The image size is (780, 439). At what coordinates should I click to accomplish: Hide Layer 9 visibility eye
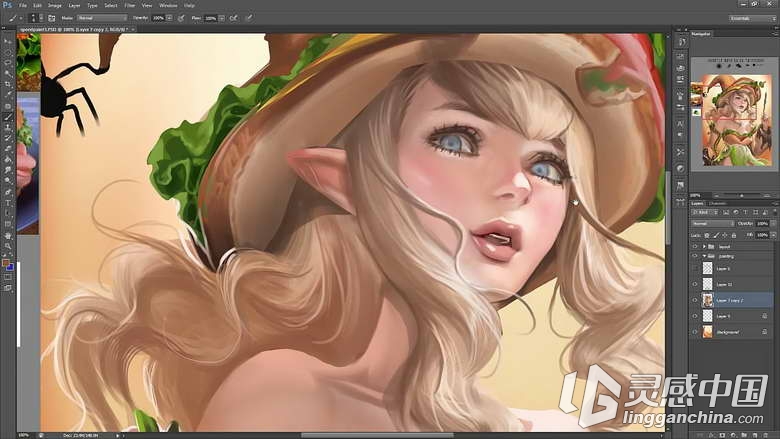point(695,316)
